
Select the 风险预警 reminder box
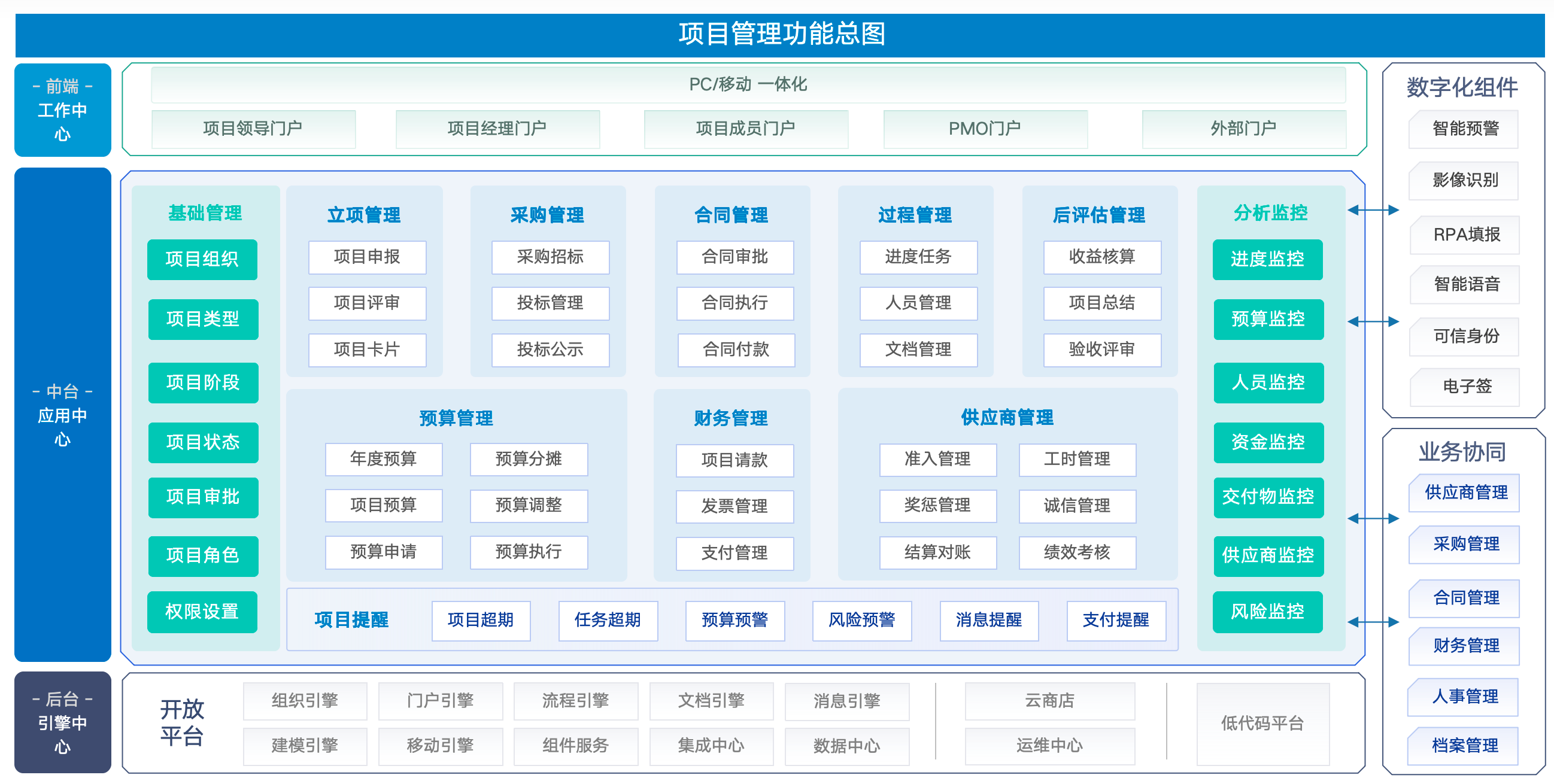pyautogui.click(x=862, y=620)
